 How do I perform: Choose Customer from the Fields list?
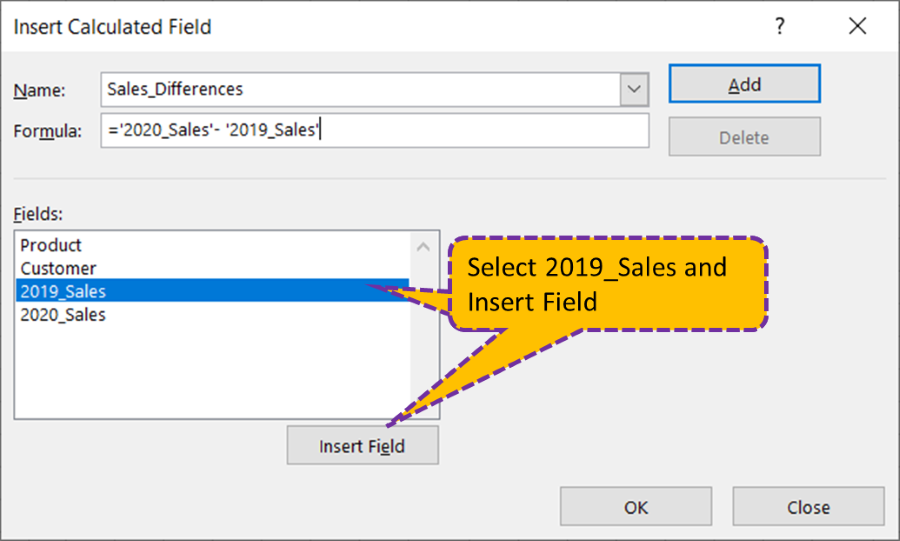click(x=59, y=268)
